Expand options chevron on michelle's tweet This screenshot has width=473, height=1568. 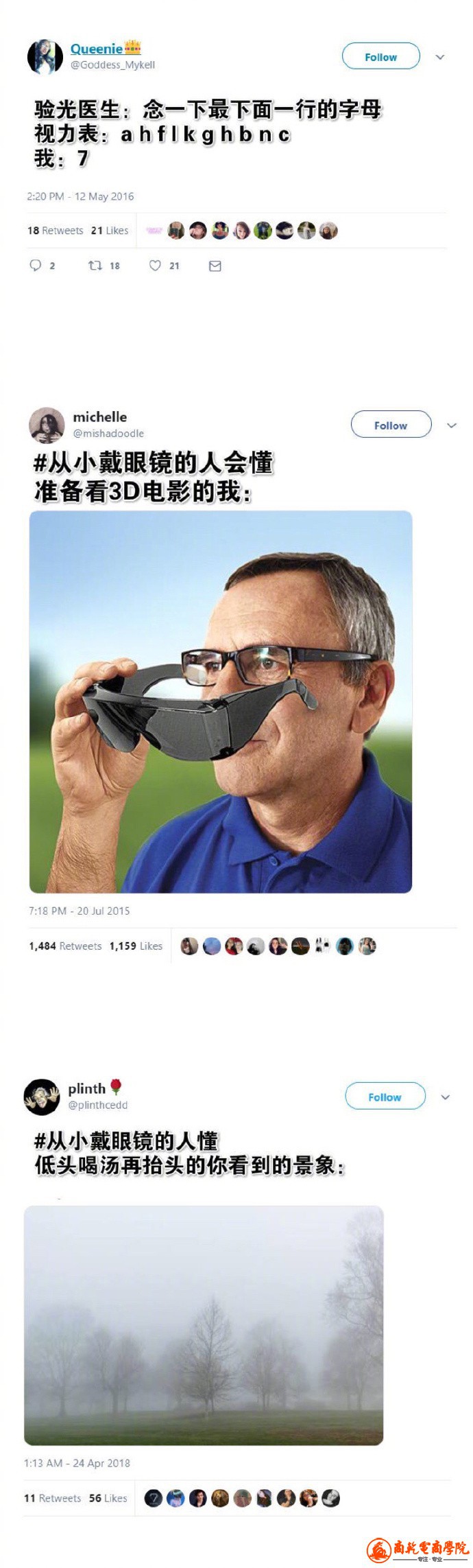point(451,425)
